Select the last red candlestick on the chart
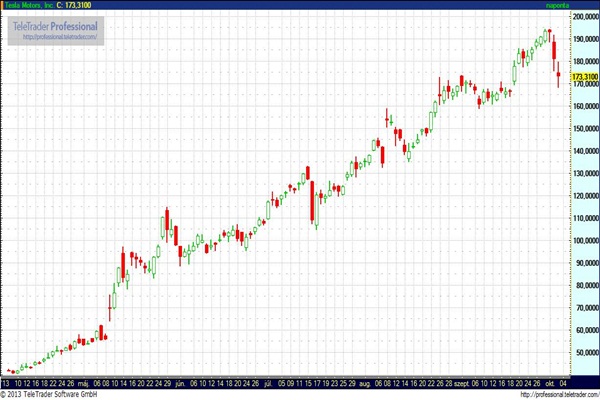The image size is (600, 400). click(x=558, y=76)
